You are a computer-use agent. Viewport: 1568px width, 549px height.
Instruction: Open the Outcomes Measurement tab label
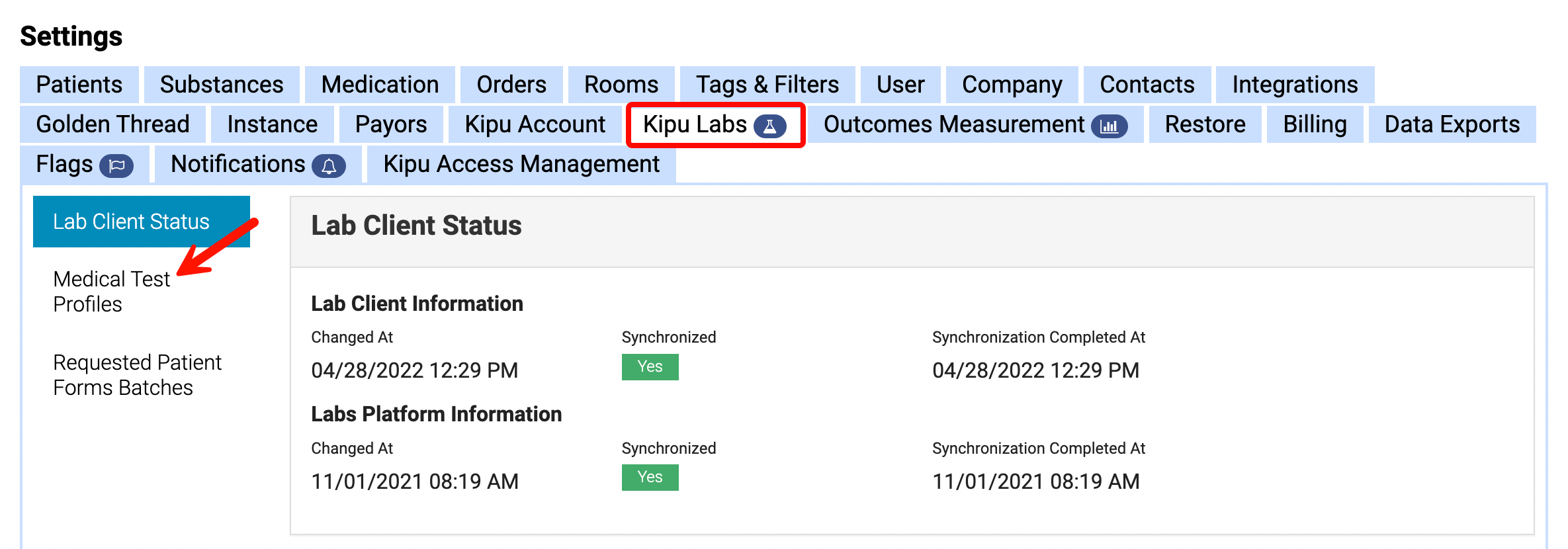click(x=954, y=124)
